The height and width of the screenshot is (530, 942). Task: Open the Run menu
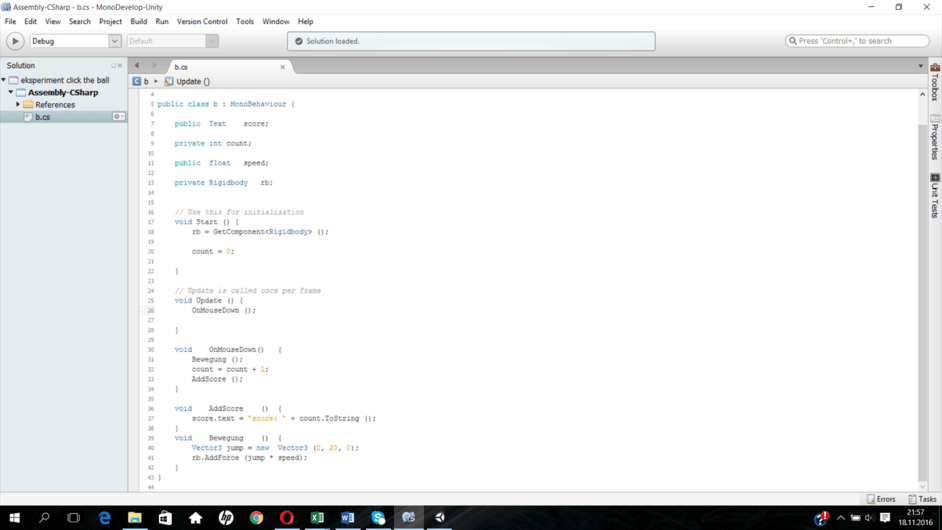[x=162, y=21]
